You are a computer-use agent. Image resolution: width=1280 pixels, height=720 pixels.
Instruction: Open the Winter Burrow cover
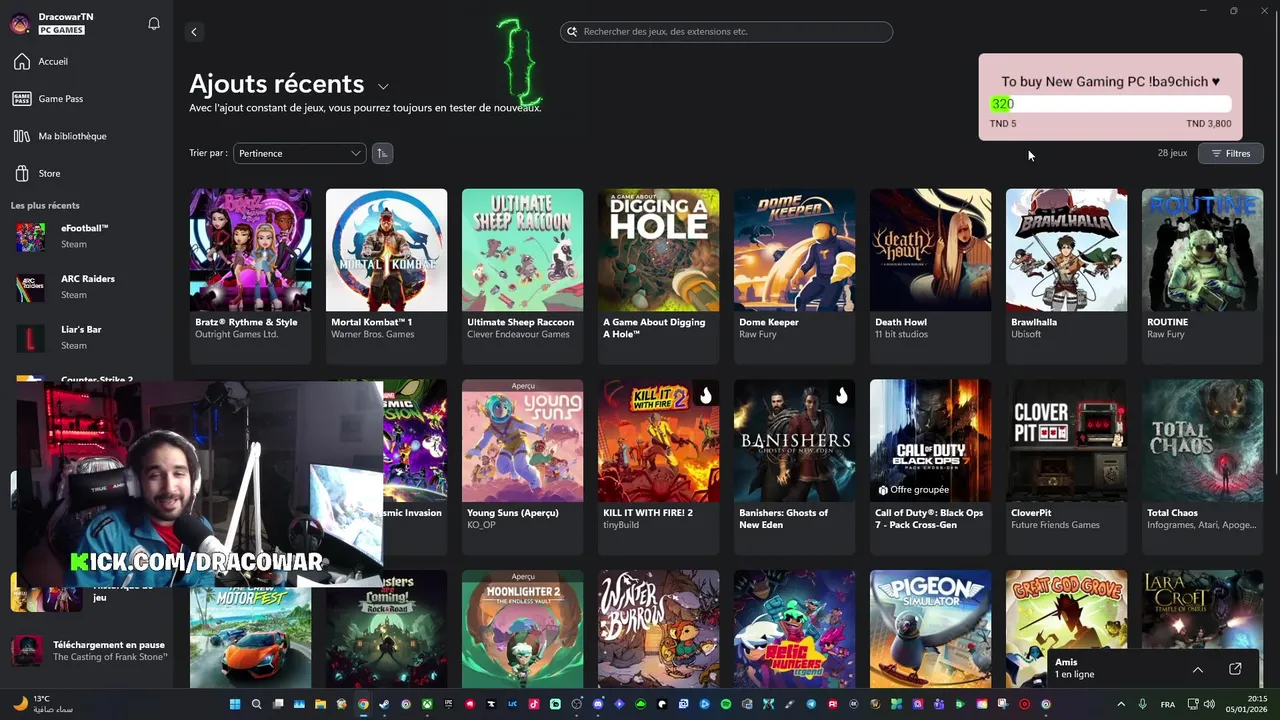pyautogui.click(x=658, y=629)
